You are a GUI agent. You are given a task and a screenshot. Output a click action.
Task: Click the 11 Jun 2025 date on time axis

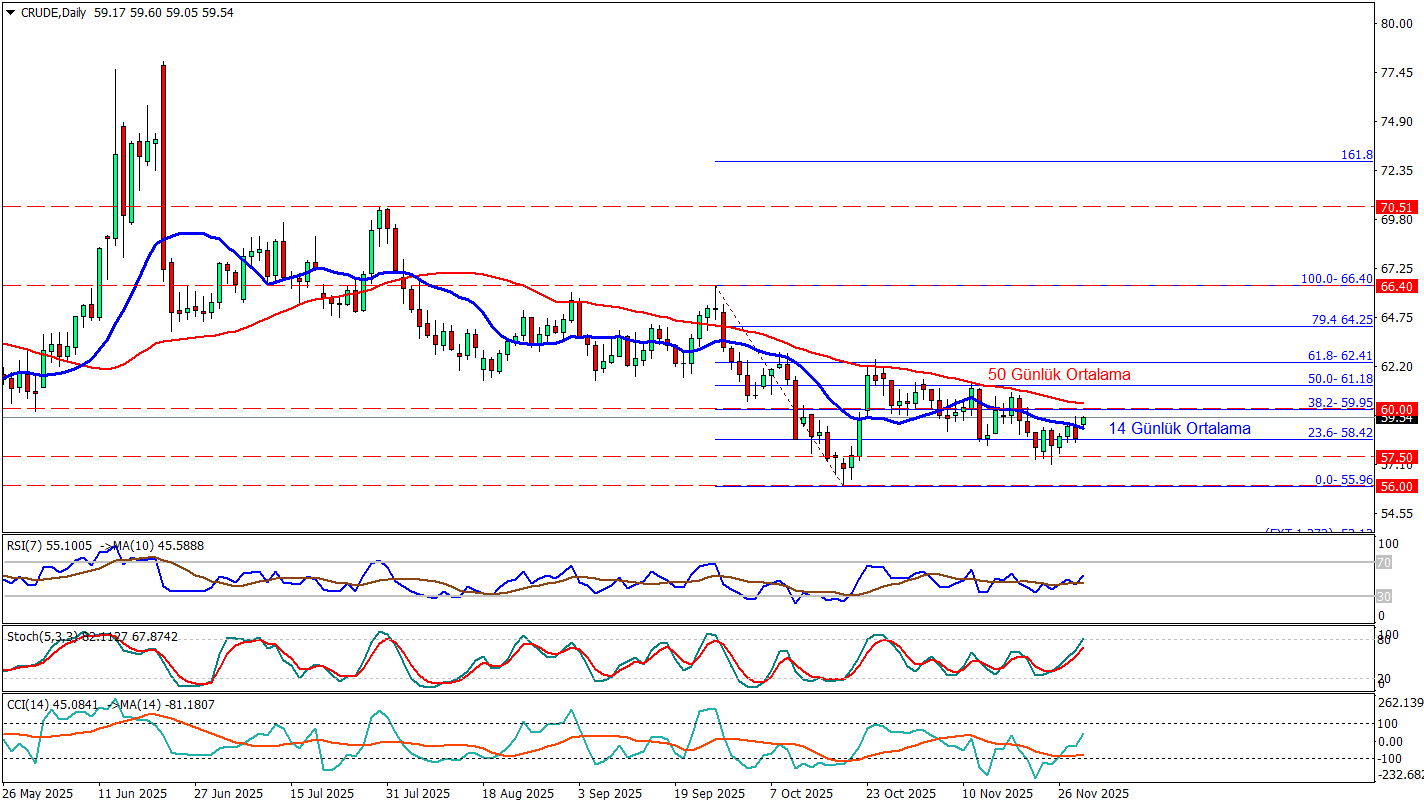click(132, 794)
